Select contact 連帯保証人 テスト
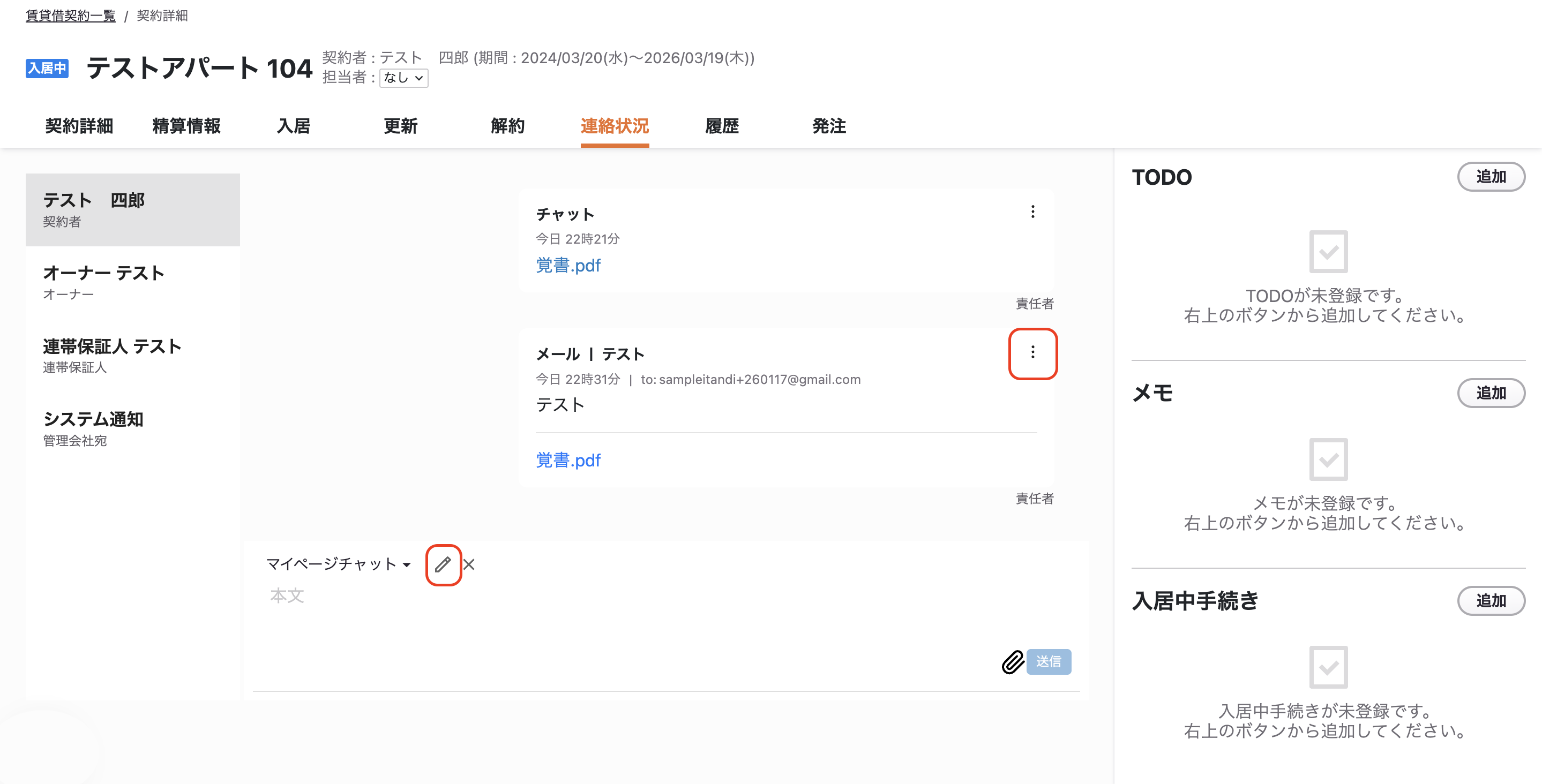 pos(133,356)
